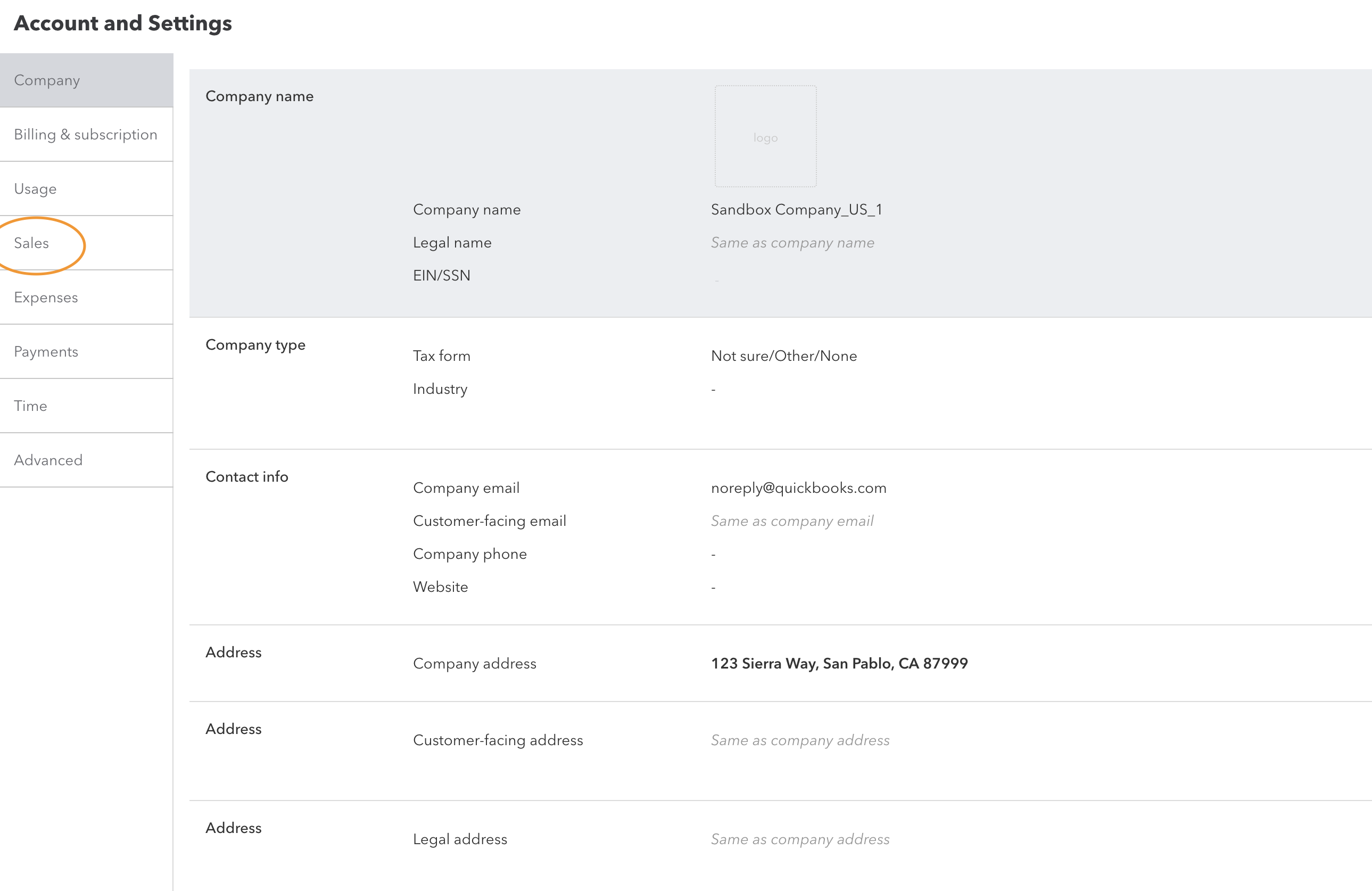Open the Company settings tab
This screenshot has height=891, width=1372.
pos(47,80)
